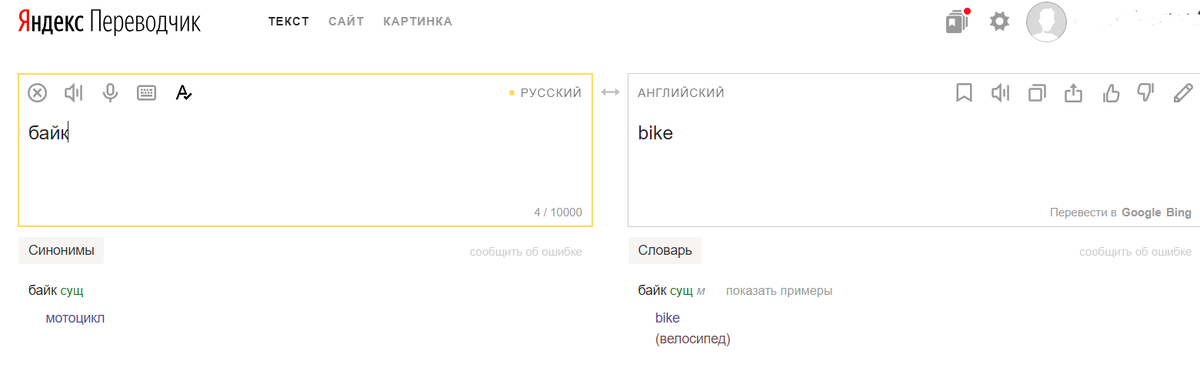Swap languages with the double arrow
The width and height of the screenshot is (1200, 368).
coord(610,93)
